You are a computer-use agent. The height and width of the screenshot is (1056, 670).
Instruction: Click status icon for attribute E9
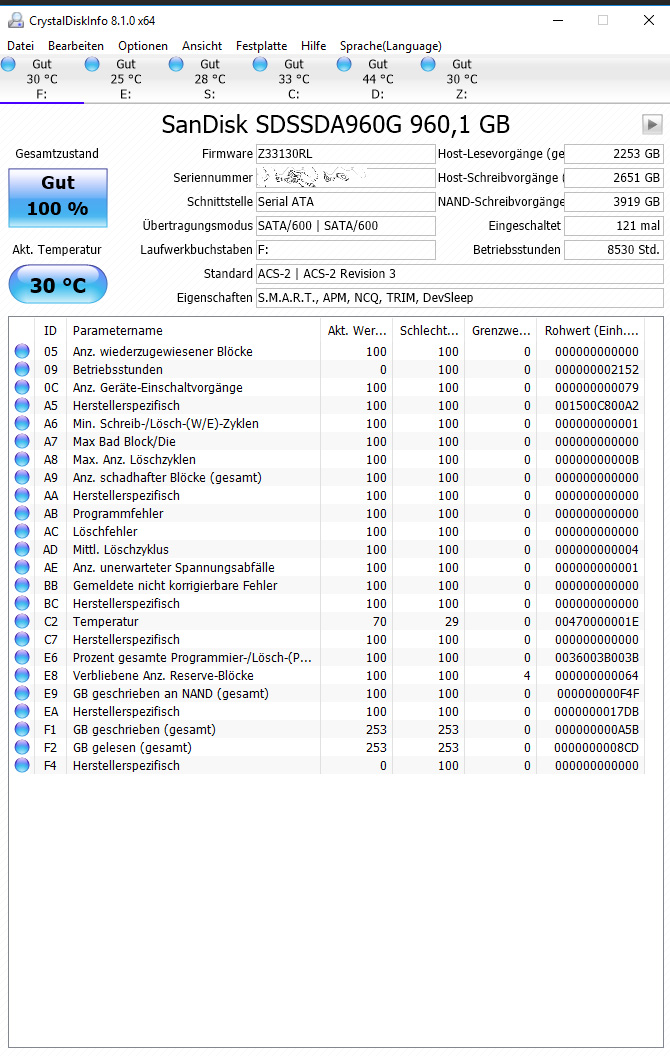(x=22, y=693)
